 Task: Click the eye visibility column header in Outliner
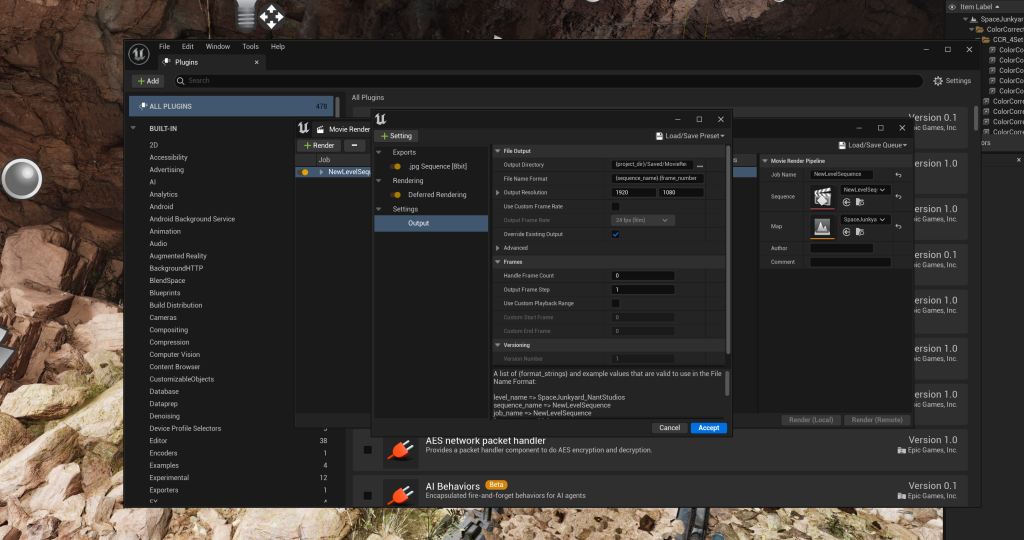[952, 7]
